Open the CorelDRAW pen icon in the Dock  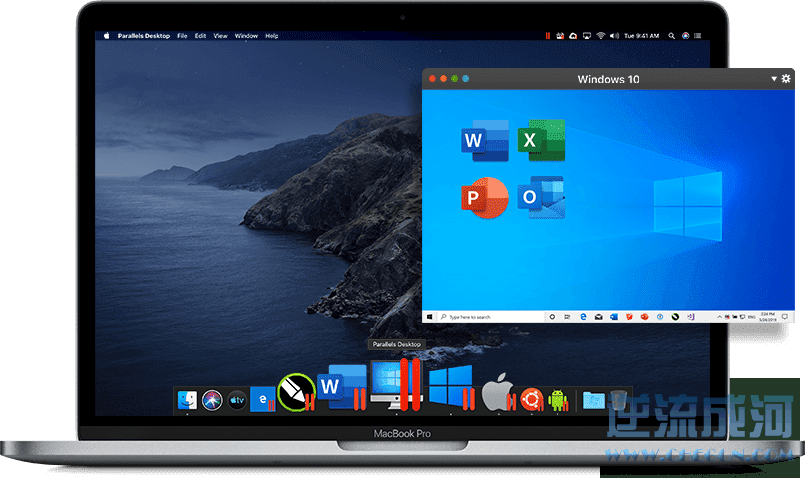(x=297, y=392)
